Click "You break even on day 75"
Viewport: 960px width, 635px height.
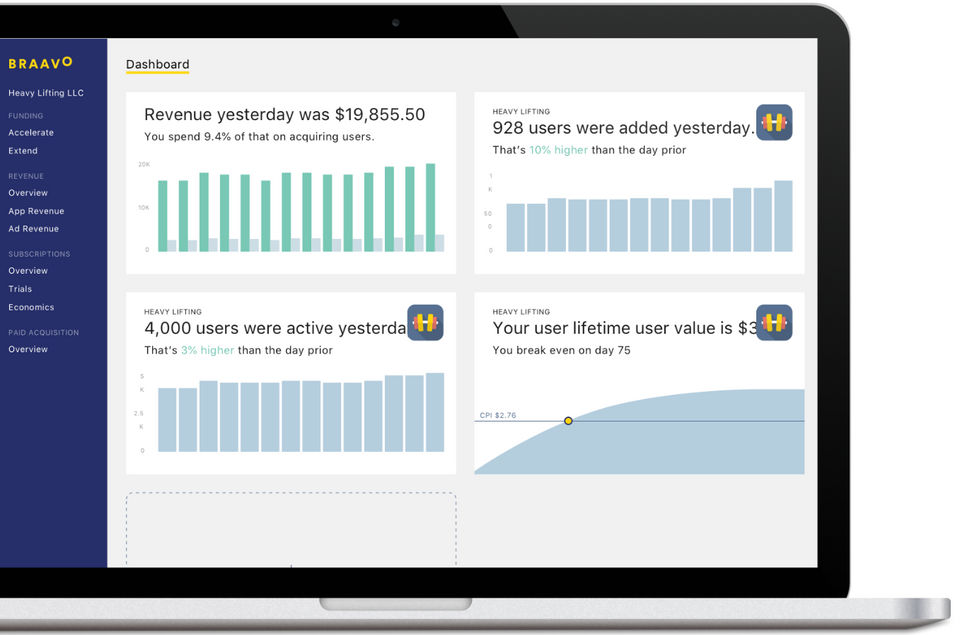[x=561, y=350]
